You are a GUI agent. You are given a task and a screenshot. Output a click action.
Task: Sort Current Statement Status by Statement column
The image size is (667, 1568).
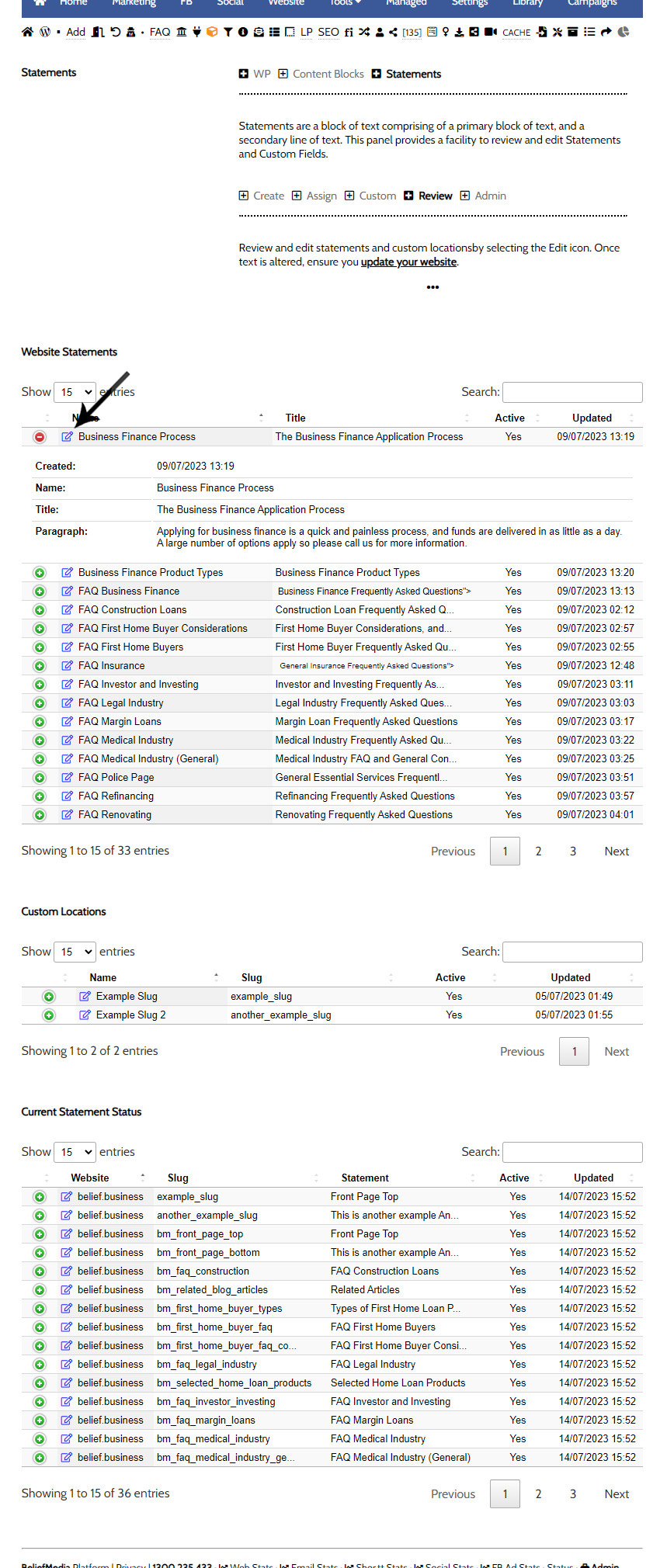(365, 1178)
